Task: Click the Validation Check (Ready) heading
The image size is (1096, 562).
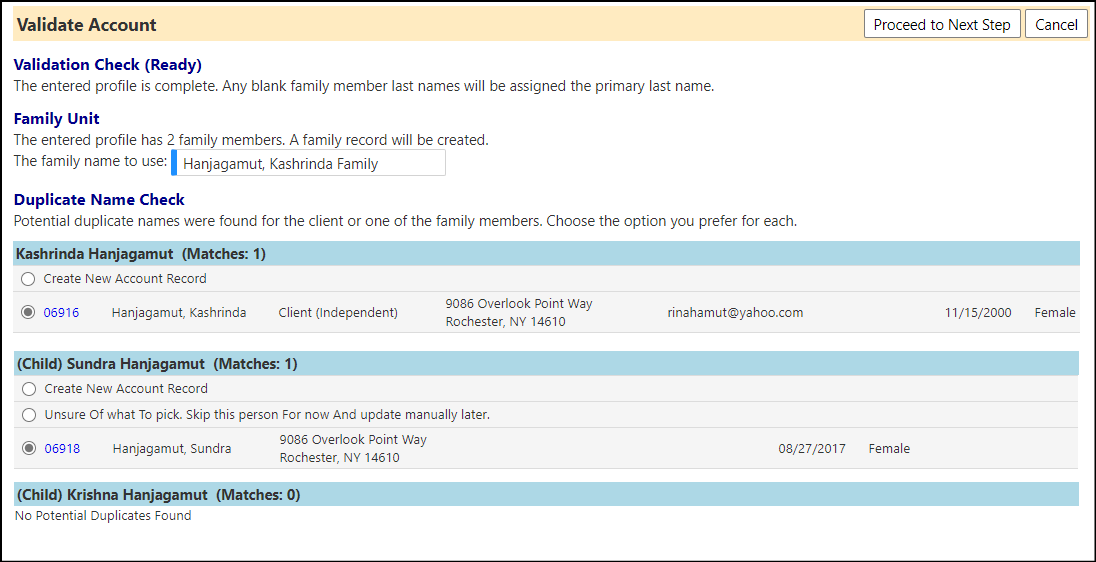Action: pyautogui.click(x=108, y=65)
